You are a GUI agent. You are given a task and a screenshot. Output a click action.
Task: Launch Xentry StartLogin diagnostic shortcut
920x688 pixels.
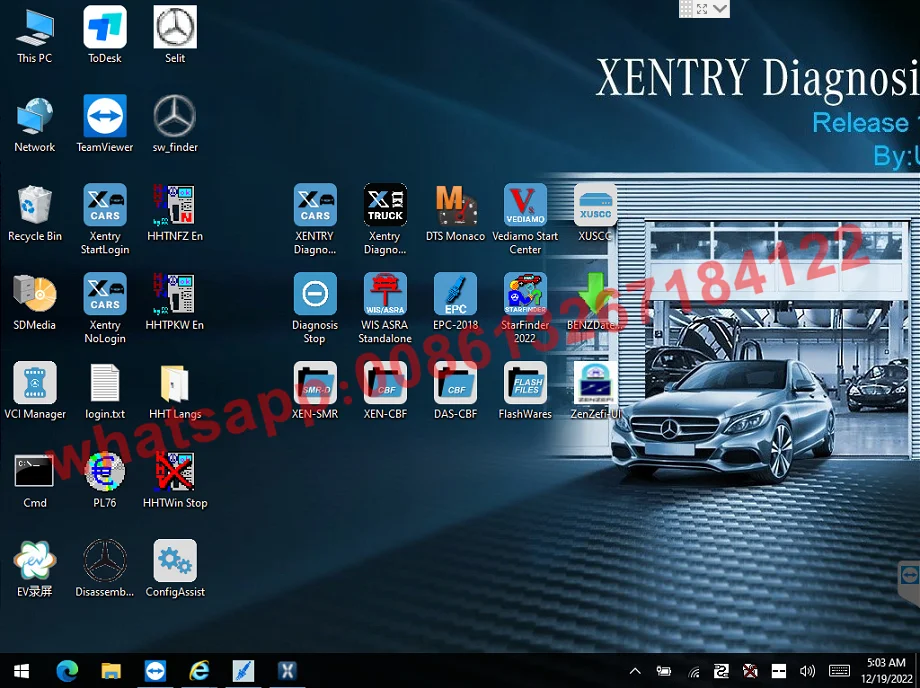point(104,206)
